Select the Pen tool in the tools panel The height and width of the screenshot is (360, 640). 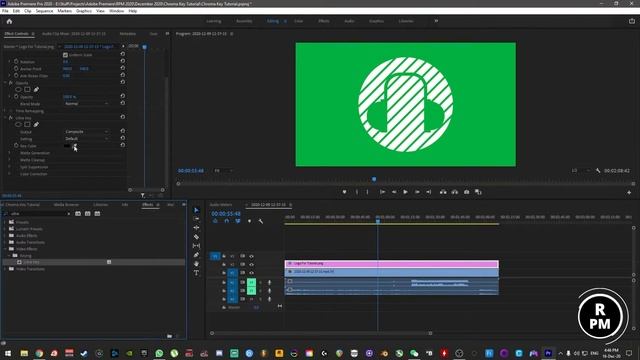point(196,255)
